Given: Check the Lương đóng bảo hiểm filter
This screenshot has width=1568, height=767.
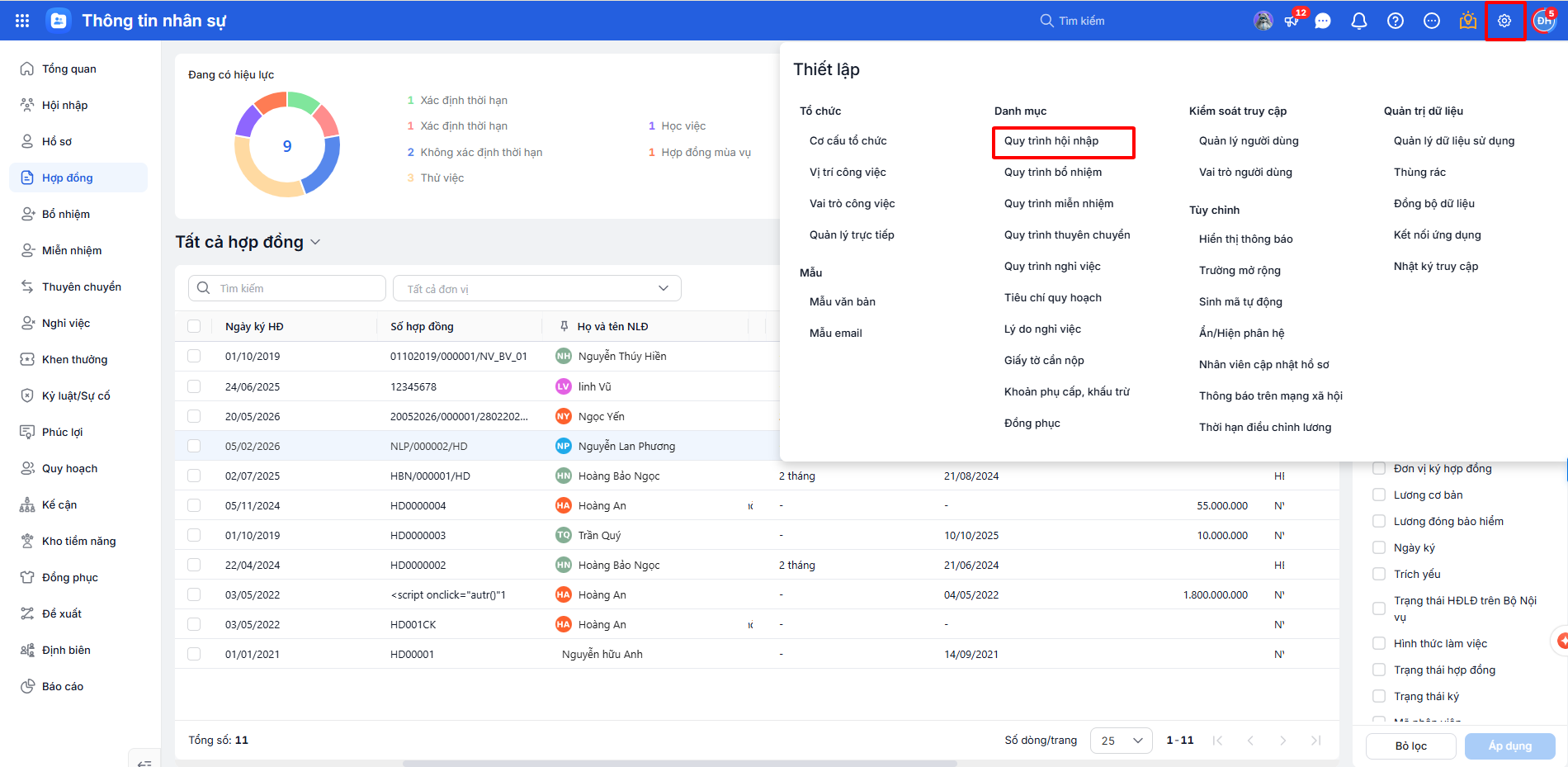Looking at the screenshot, I should [x=1379, y=521].
